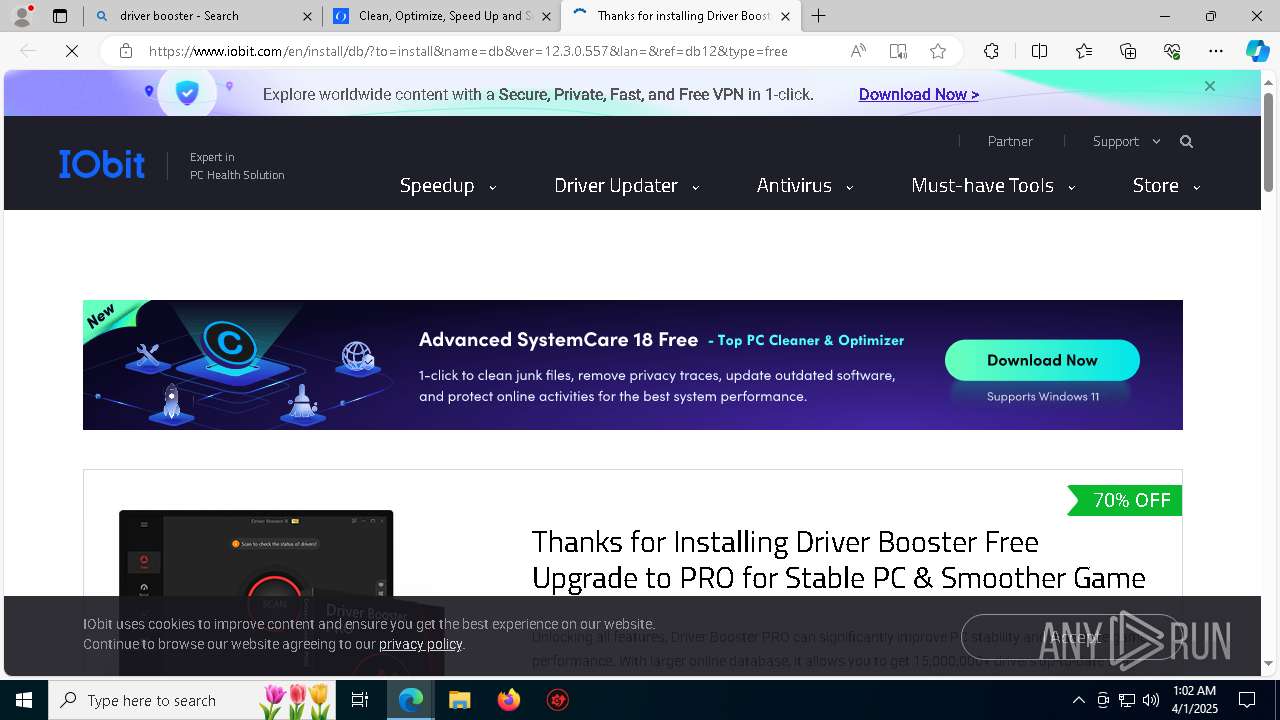1280x720 pixels.
Task: Open Driver Booster from the taskbar
Action: point(557,700)
